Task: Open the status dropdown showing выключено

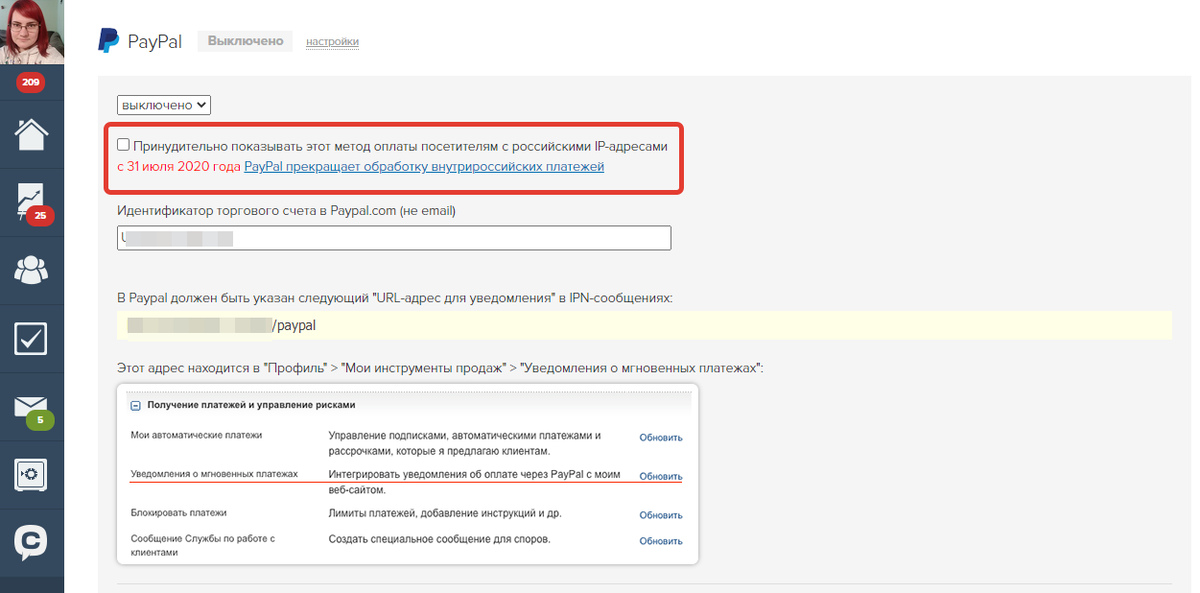Action: (x=164, y=104)
